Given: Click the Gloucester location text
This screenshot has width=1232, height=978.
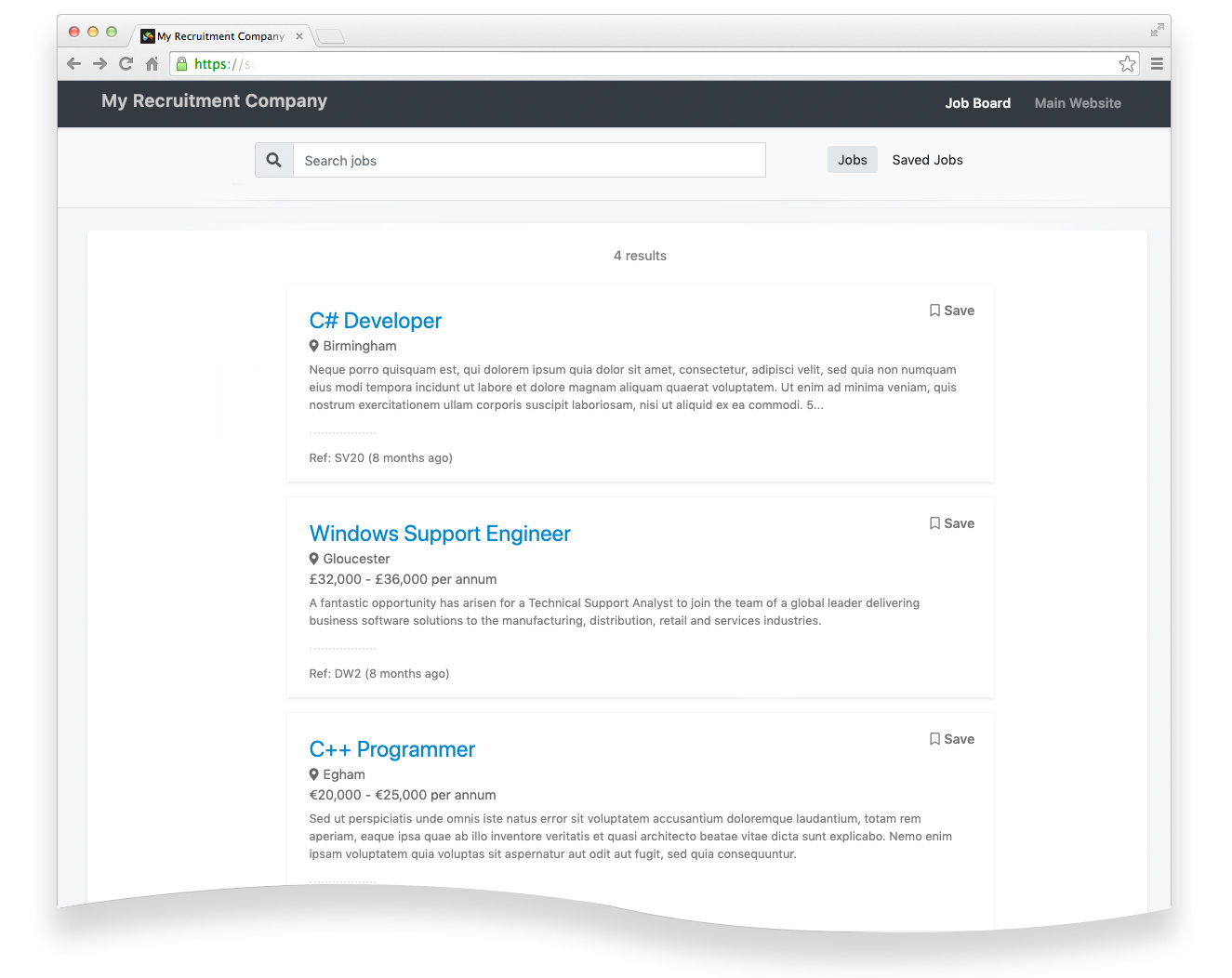Looking at the screenshot, I should click(356, 559).
